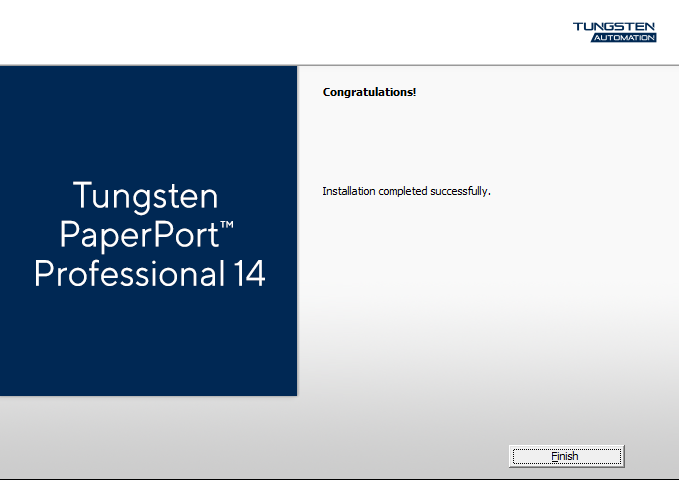Screen dimensions: 679x480
Task: Click the AUTOMATION label in the logo
Action: point(622,38)
